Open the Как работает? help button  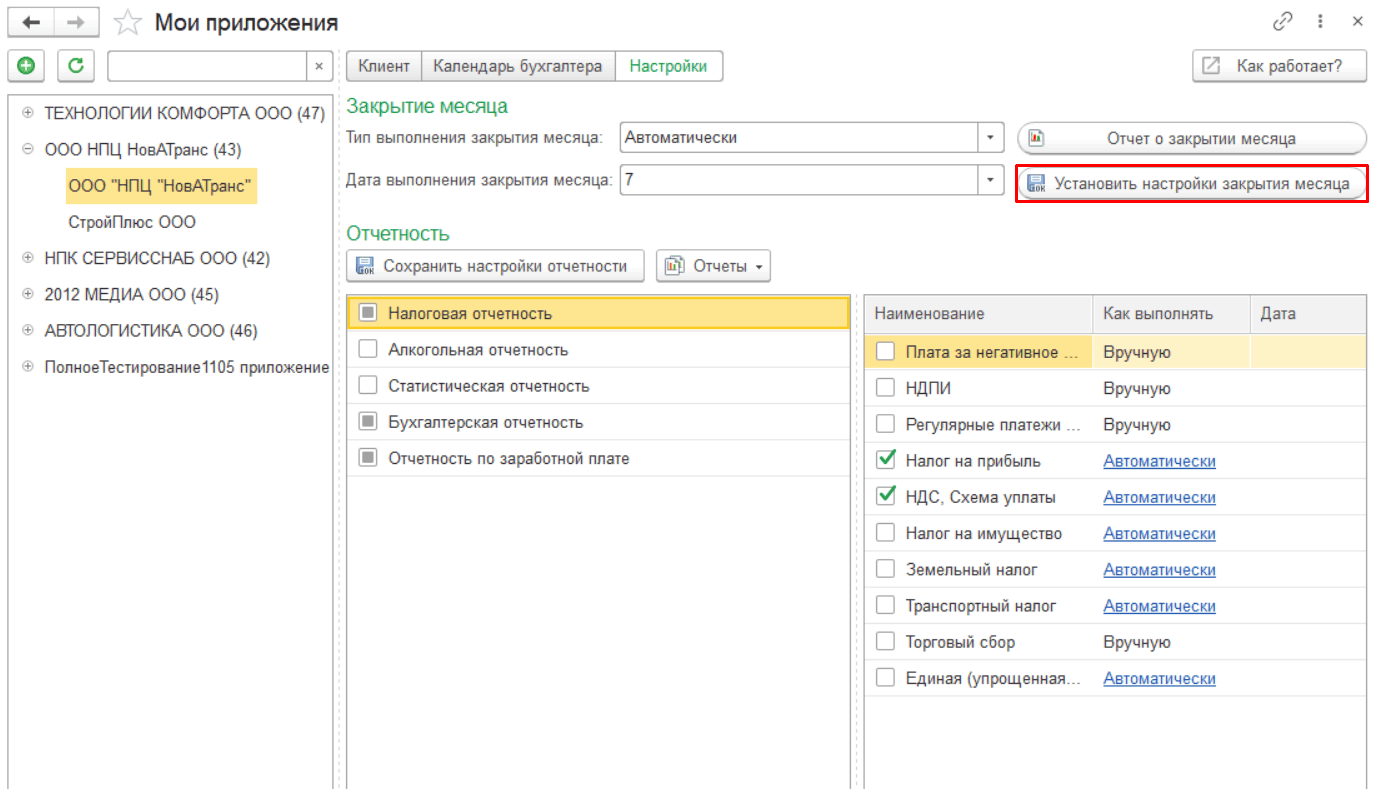[x=1280, y=66]
